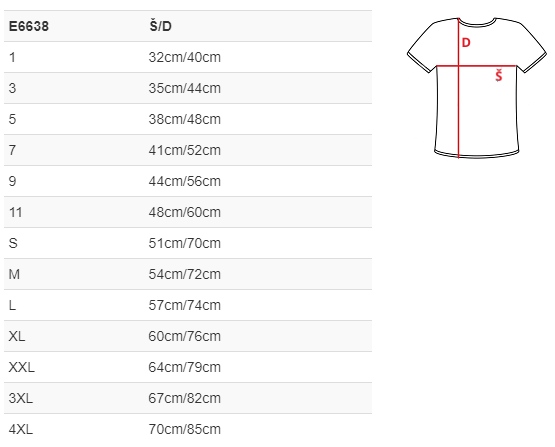Viewport: 555px width, 447px height.
Task: Select size 11 row label
Action: pyautogui.click(x=16, y=212)
